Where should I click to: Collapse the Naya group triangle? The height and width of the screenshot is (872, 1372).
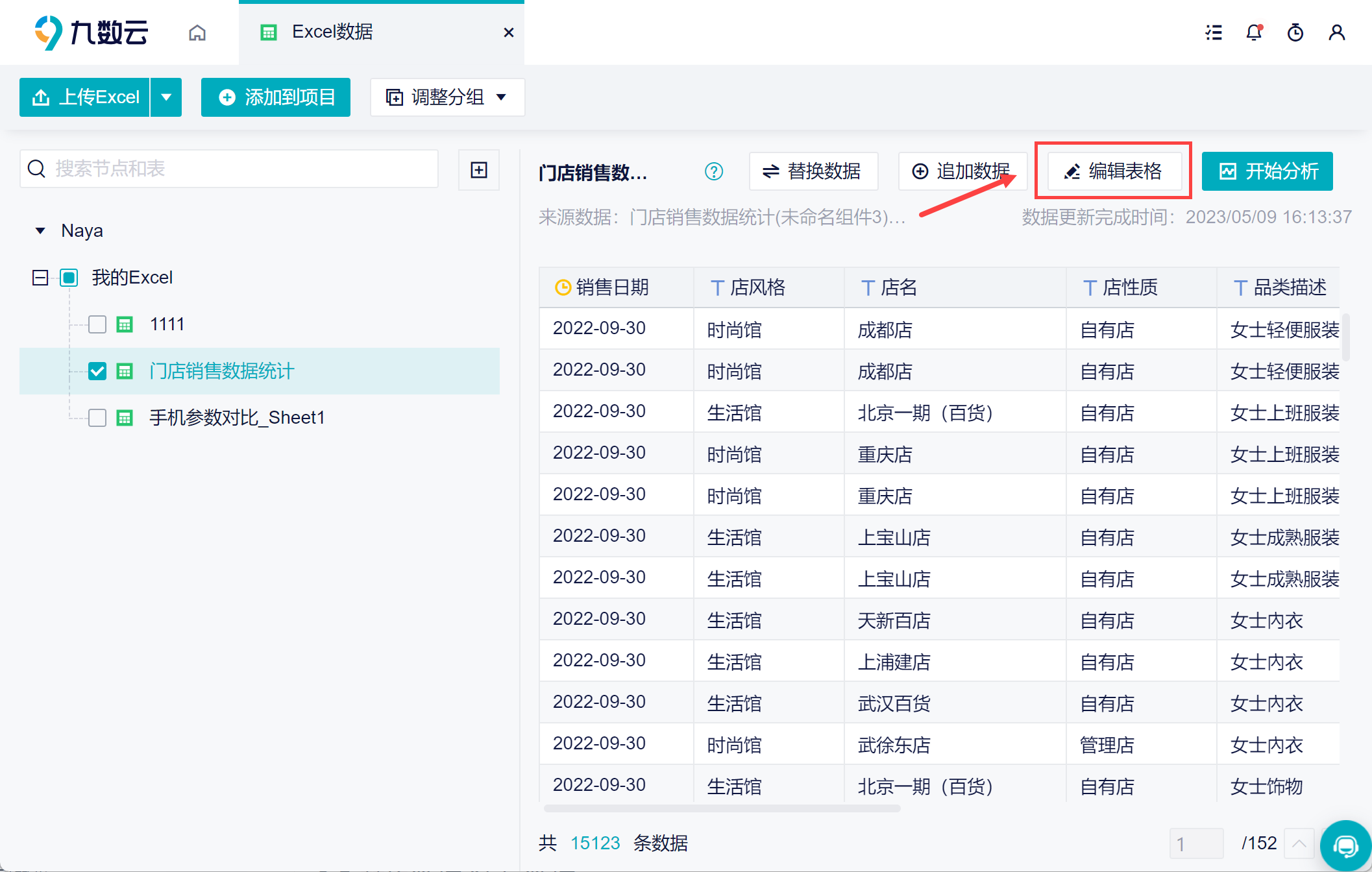click(40, 231)
